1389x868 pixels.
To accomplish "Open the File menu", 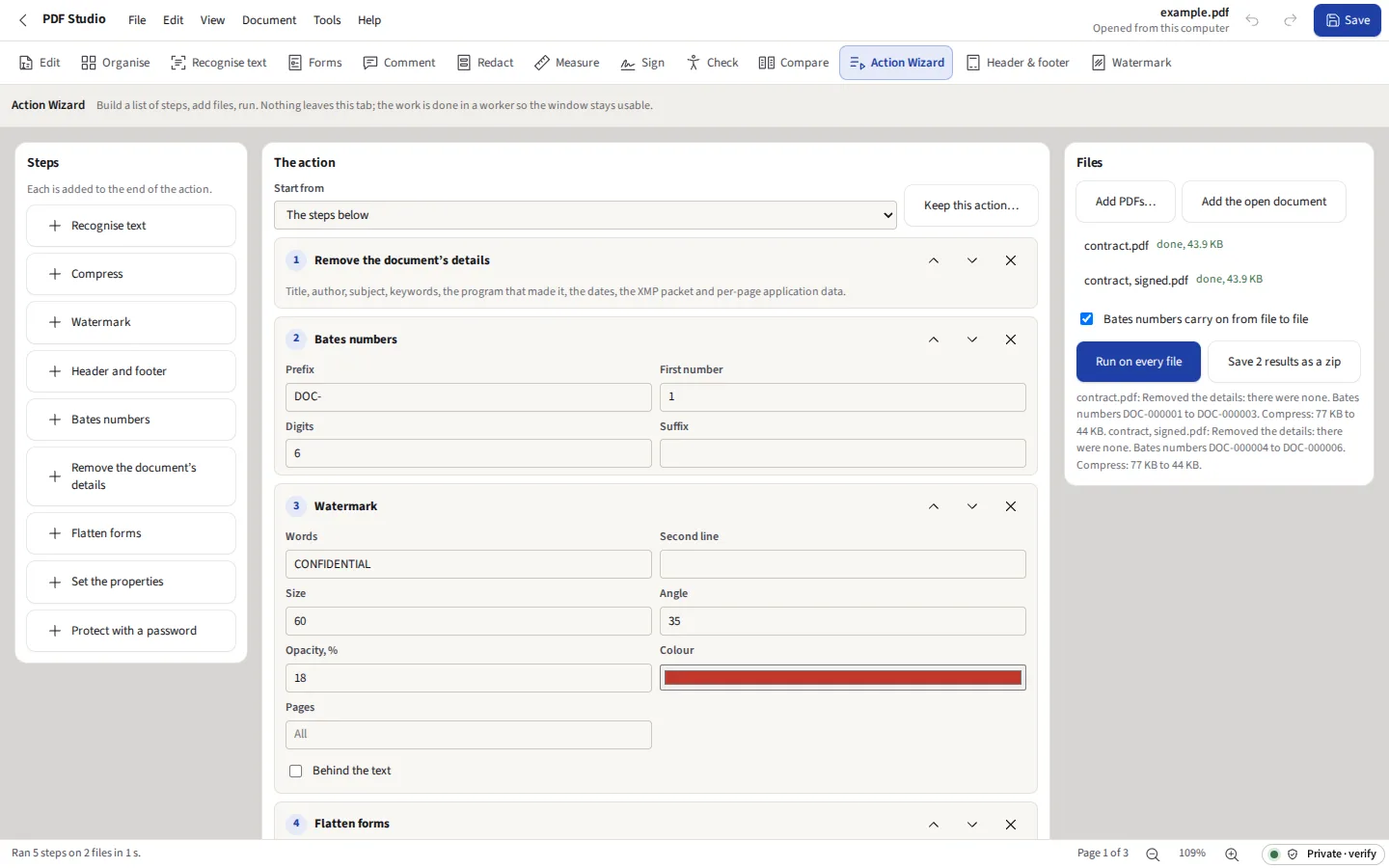I will [137, 20].
